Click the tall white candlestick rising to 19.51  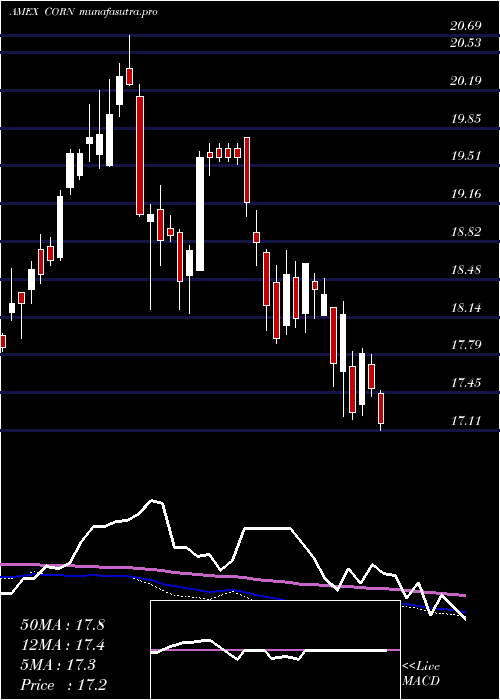coord(200,214)
